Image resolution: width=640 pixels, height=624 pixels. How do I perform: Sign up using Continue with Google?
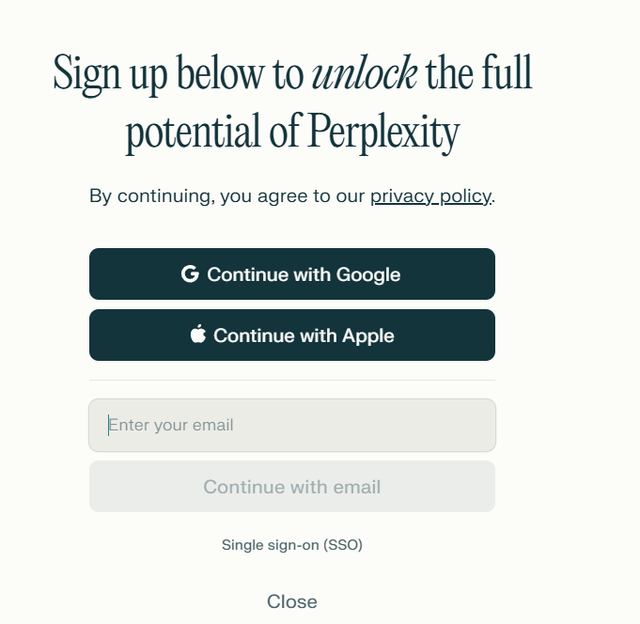pos(292,274)
